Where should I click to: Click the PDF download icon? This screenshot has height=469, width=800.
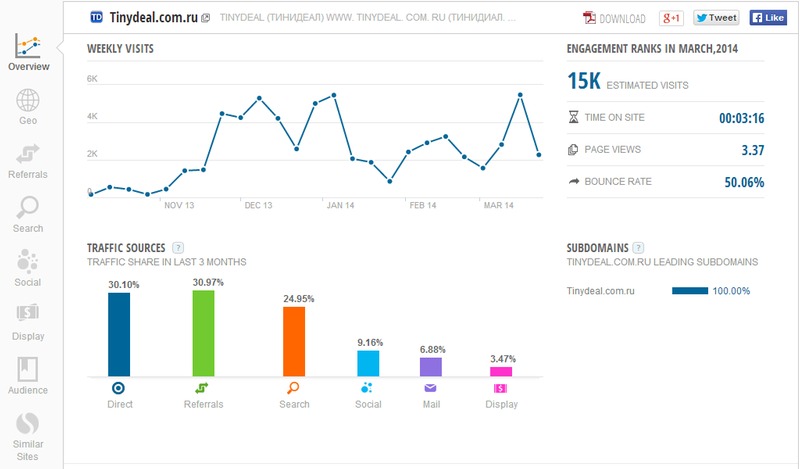point(589,18)
